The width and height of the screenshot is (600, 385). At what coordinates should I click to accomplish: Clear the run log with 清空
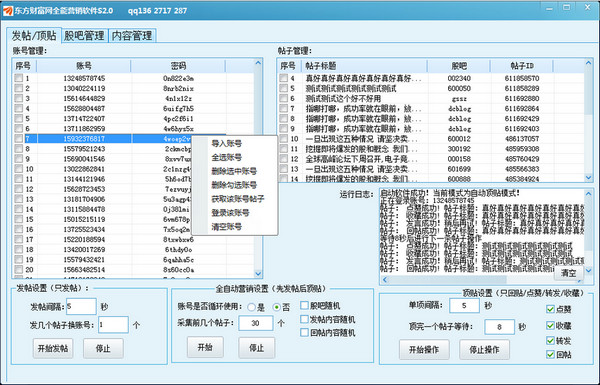click(x=569, y=273)
